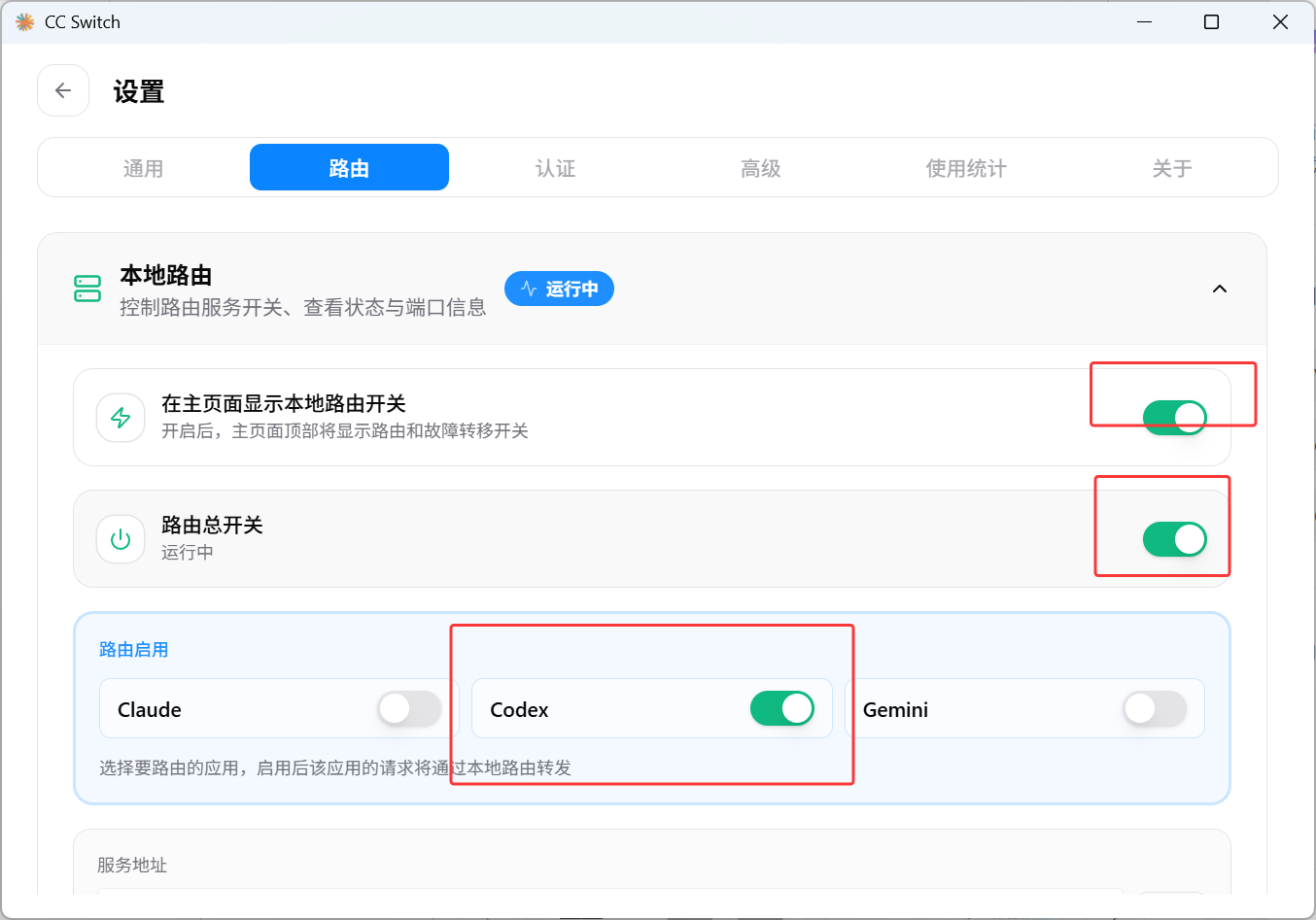Disable routing for Codex
Viewport: 1316px width, 920px height.
(x=782, y=709)
